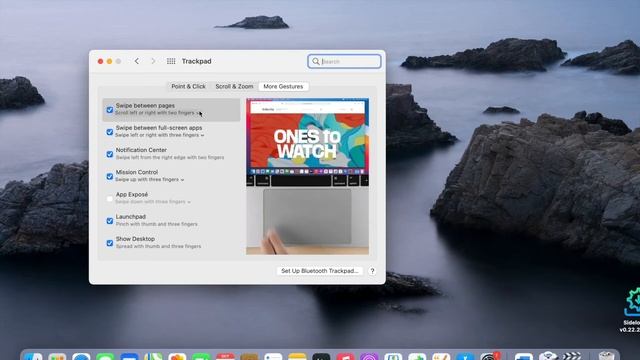Image resolution: width=640 pixels, height=360 pixels.
Task: Click the 'Trackpad' window title
Action: [x=196, y=61]
